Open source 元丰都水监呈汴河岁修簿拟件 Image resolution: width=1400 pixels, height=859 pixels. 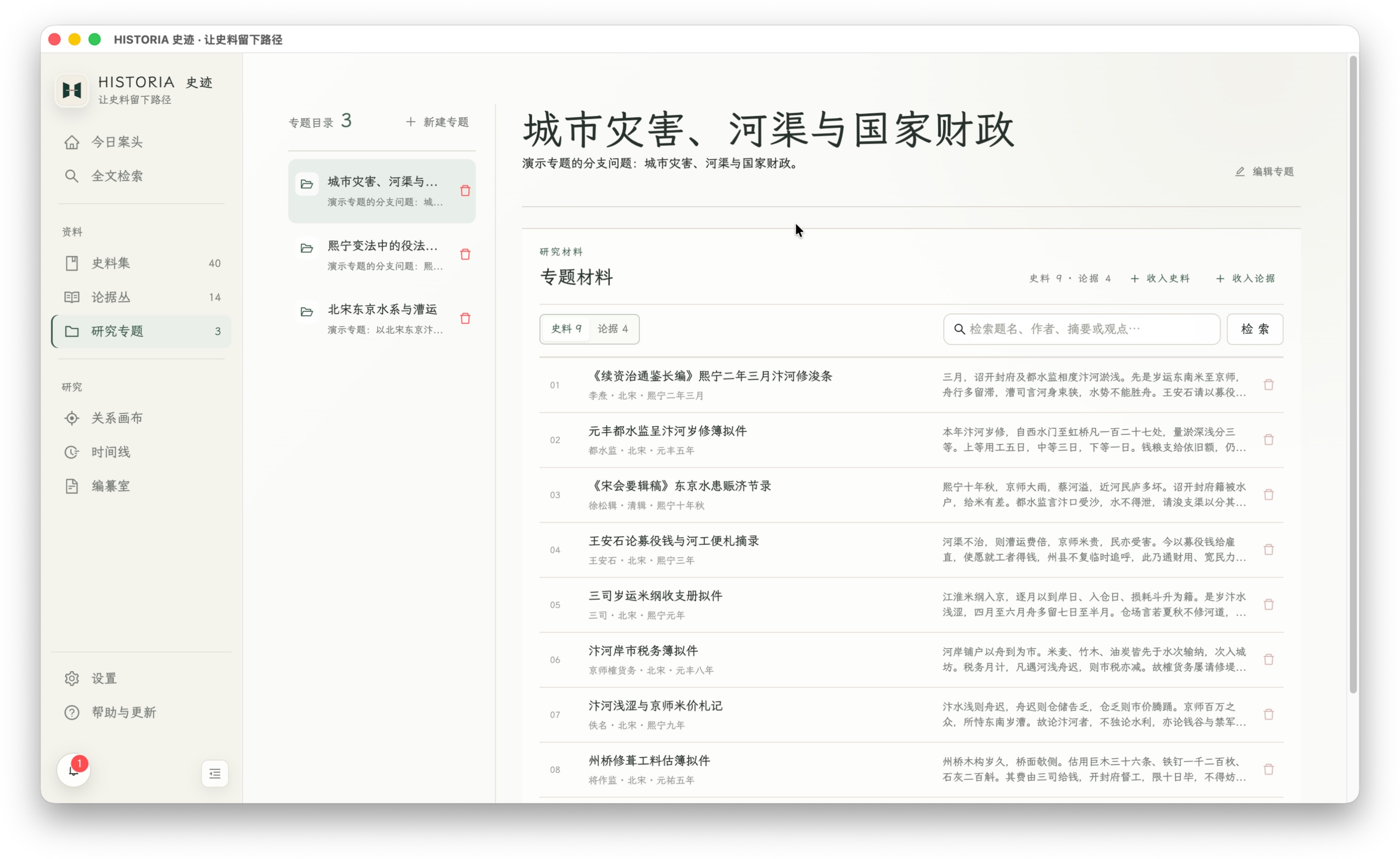pyautogui.click(x=667, y=430)
